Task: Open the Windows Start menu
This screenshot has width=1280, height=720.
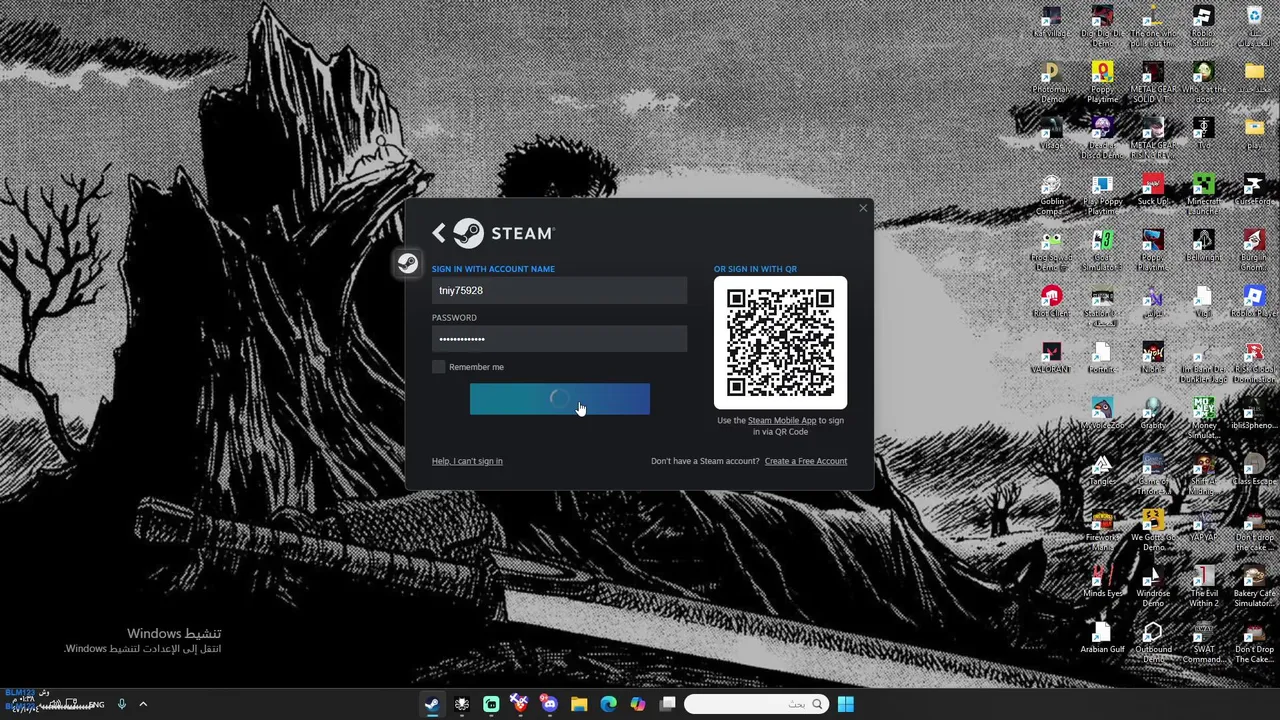Action: (x=845, y=704)
